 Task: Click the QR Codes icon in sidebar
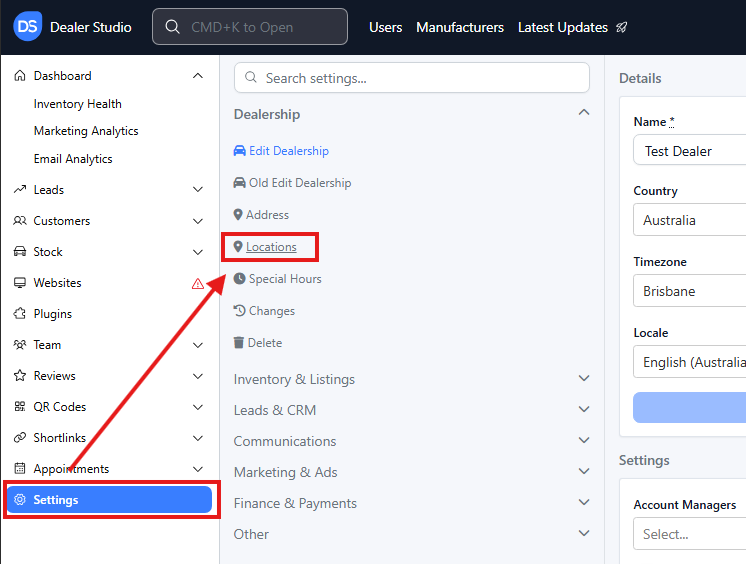(x=20, y=407)
